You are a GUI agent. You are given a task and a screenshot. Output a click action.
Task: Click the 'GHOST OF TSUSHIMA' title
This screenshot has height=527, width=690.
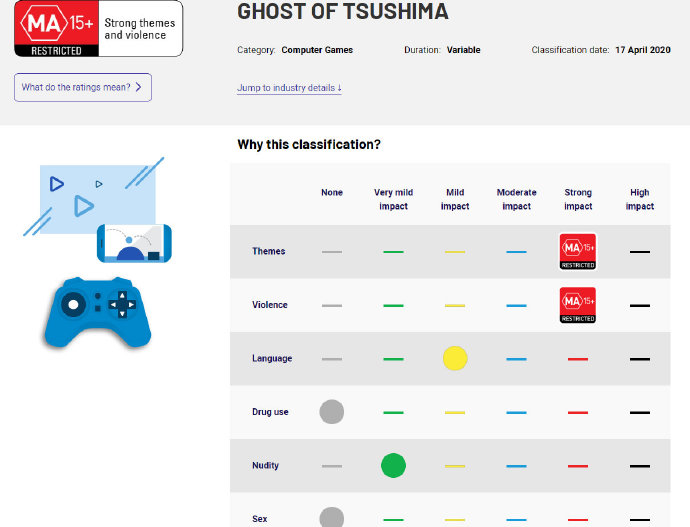pyautogui.click(x=343, y=11)
